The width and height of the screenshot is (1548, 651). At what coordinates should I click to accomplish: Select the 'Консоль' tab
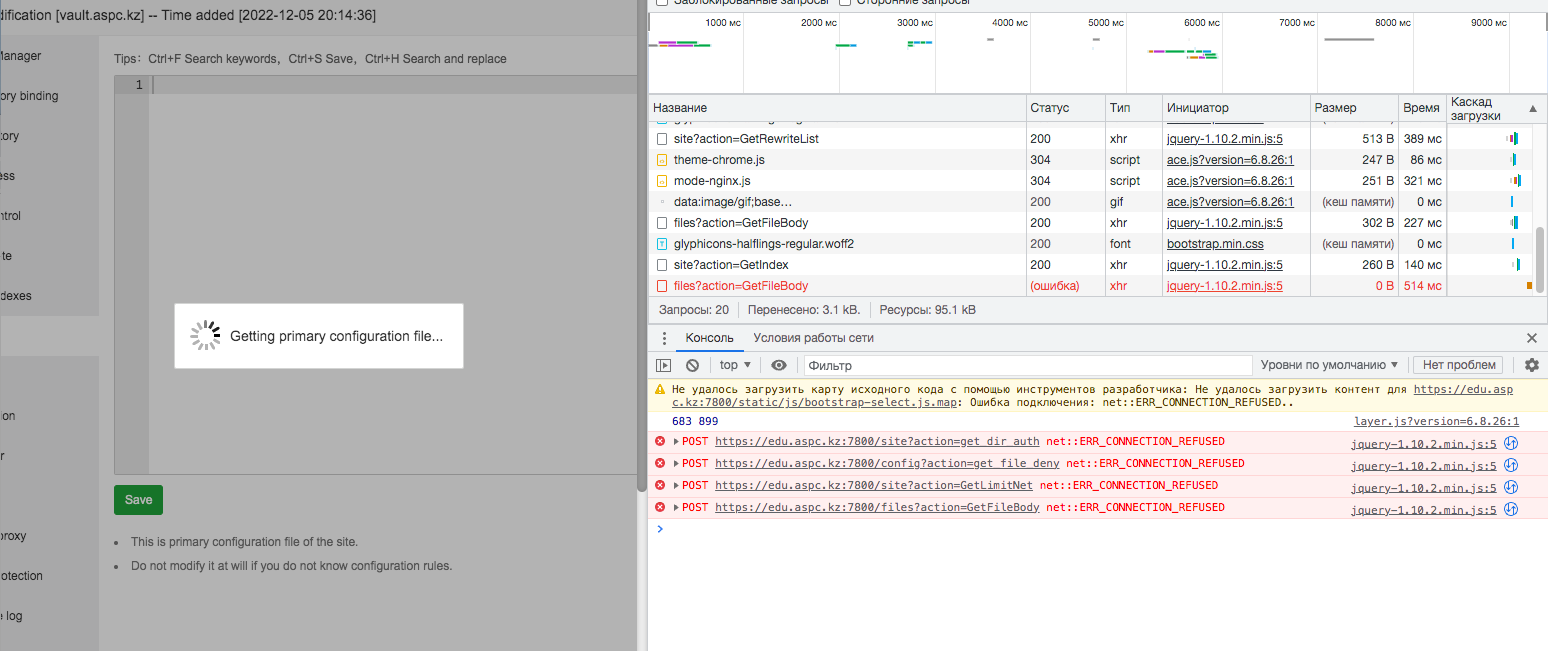[x=709, y=338]
